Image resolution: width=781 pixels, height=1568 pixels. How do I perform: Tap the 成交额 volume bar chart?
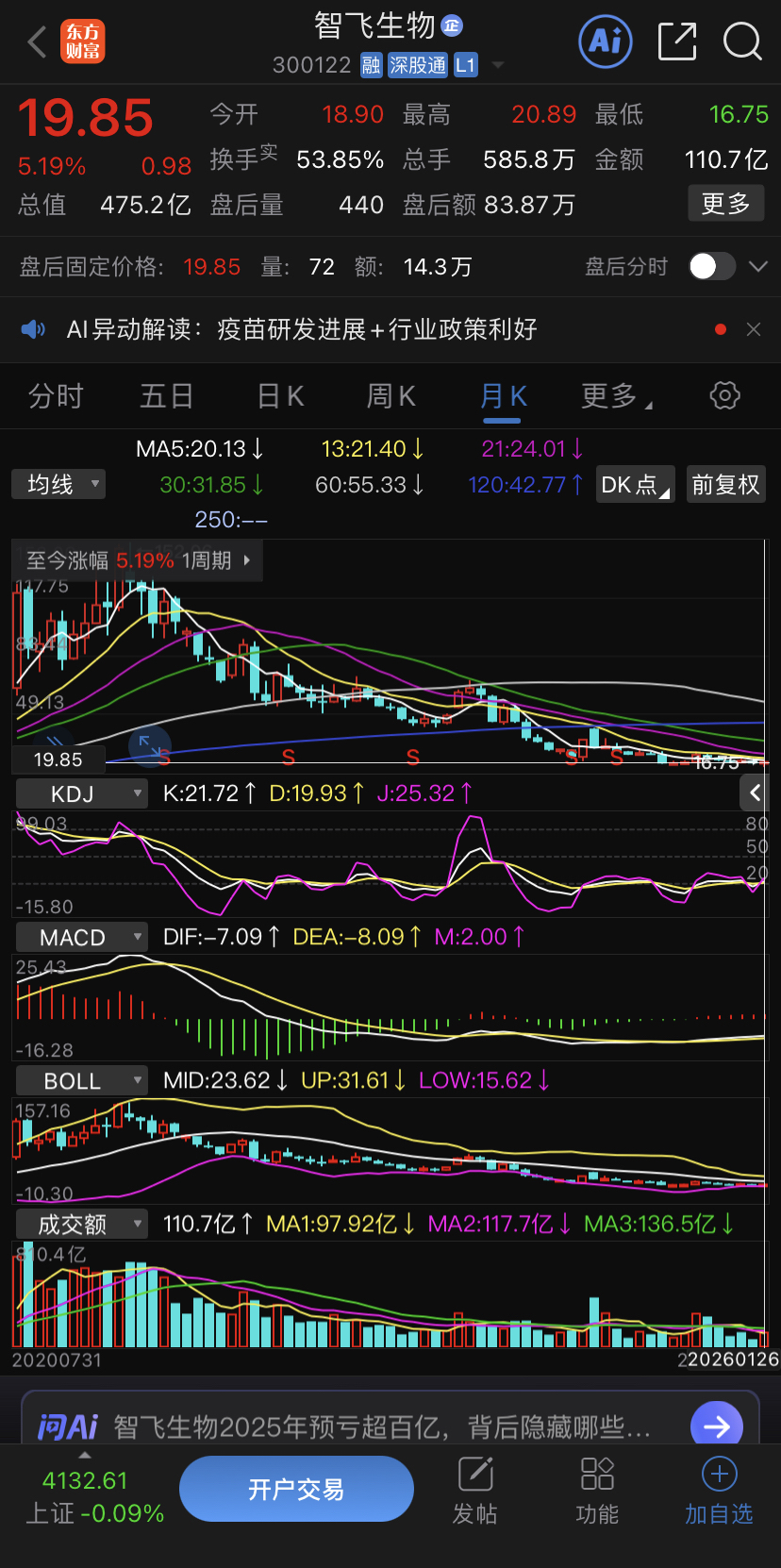(390, 1294)
